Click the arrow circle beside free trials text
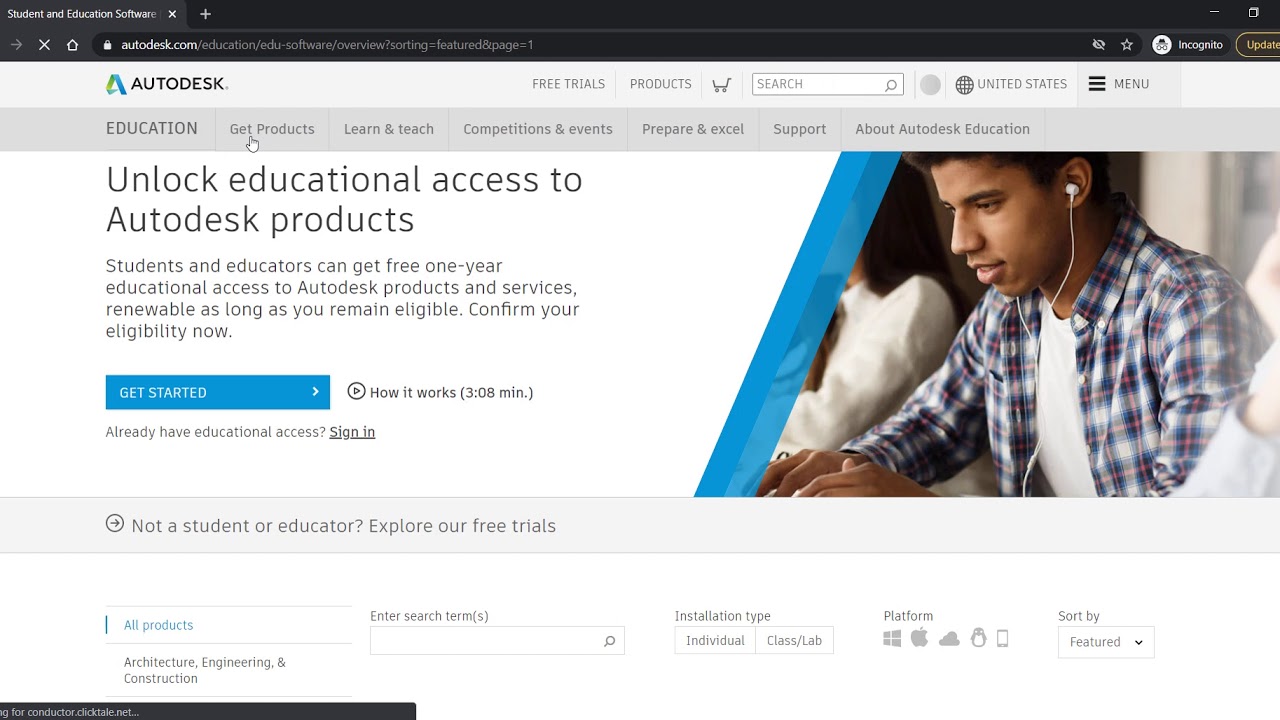 coord(115,523)
